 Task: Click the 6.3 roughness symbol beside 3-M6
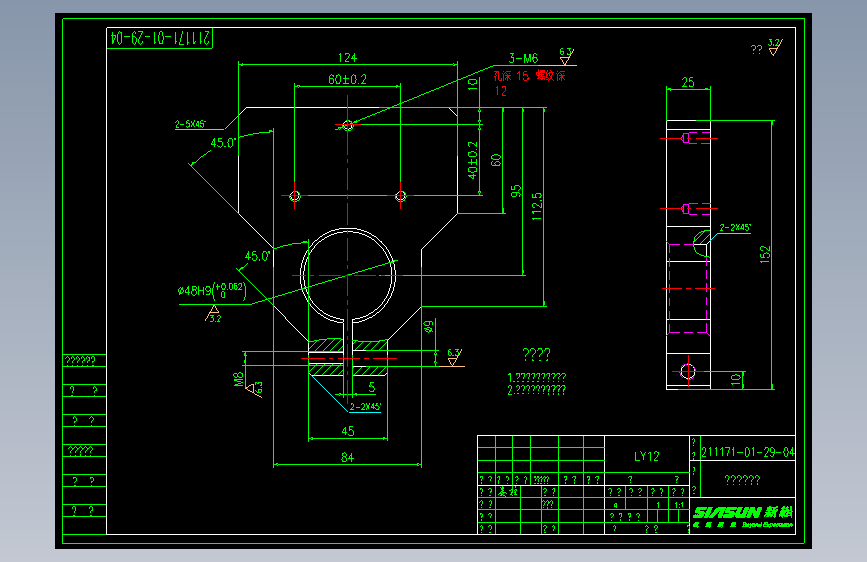coord(566,56)
